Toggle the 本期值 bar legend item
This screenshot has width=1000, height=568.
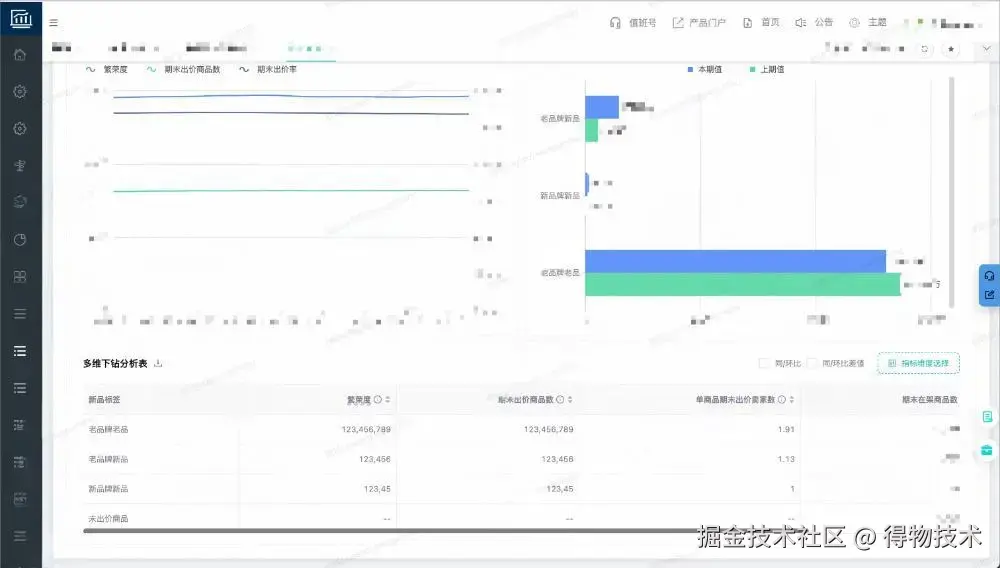[x=705, y=69]
